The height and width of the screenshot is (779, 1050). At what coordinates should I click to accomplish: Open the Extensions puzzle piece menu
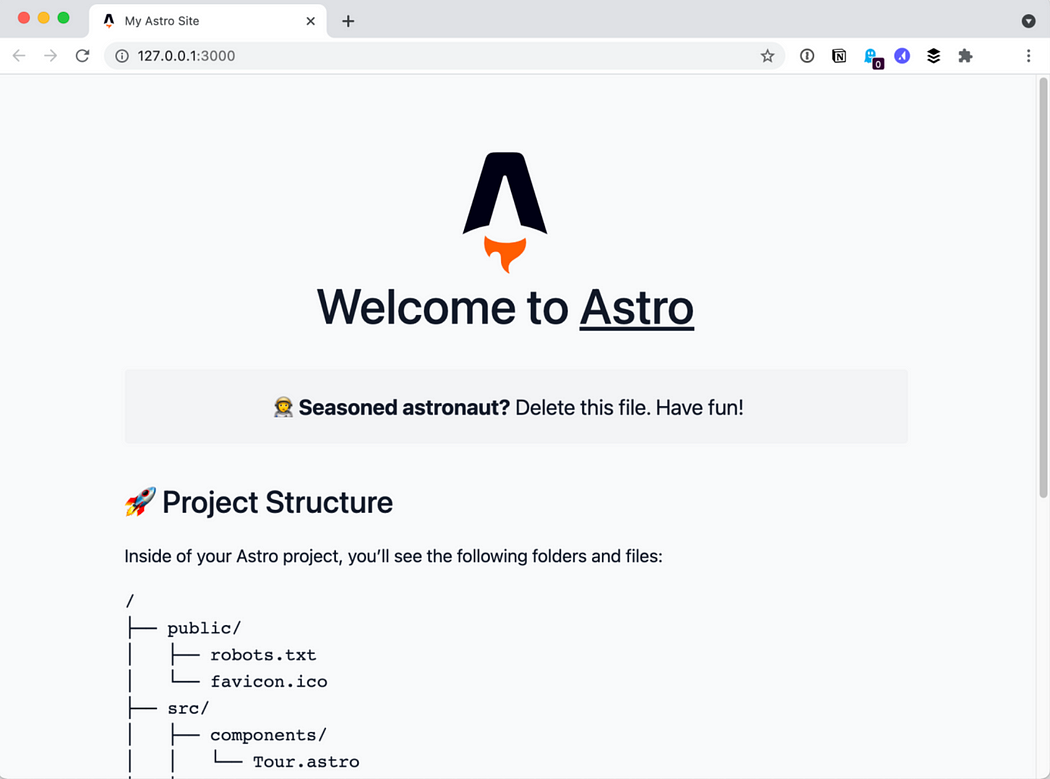point(965,56)
